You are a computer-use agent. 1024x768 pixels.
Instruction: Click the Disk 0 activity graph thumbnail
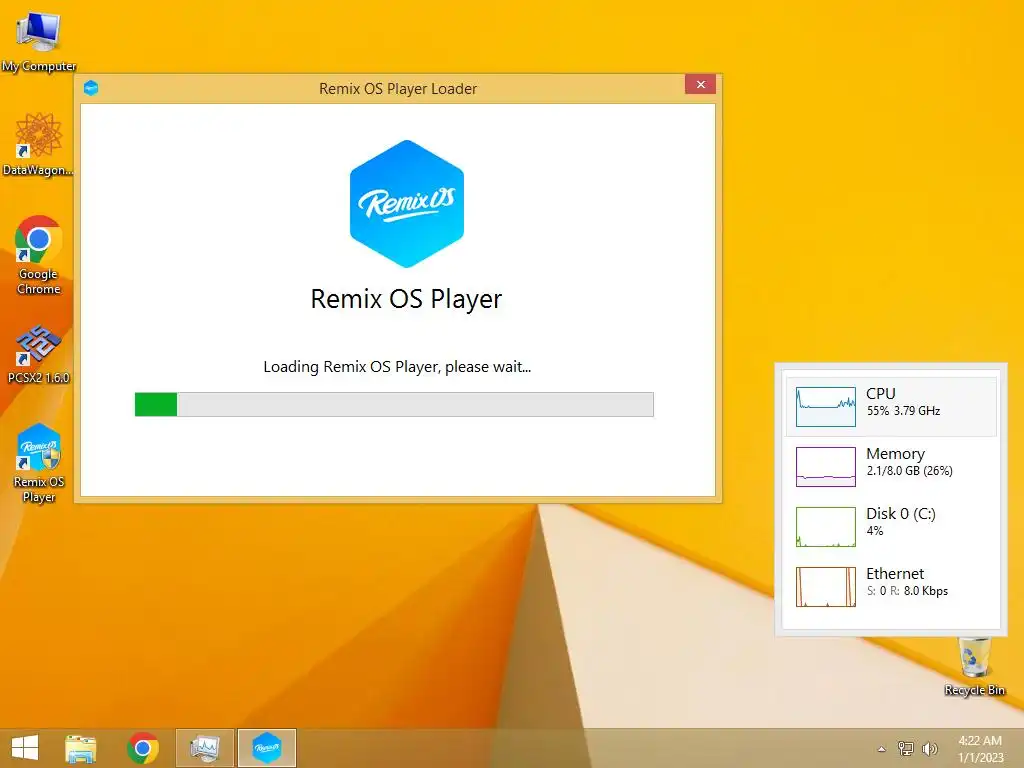(x=825, y=527)
